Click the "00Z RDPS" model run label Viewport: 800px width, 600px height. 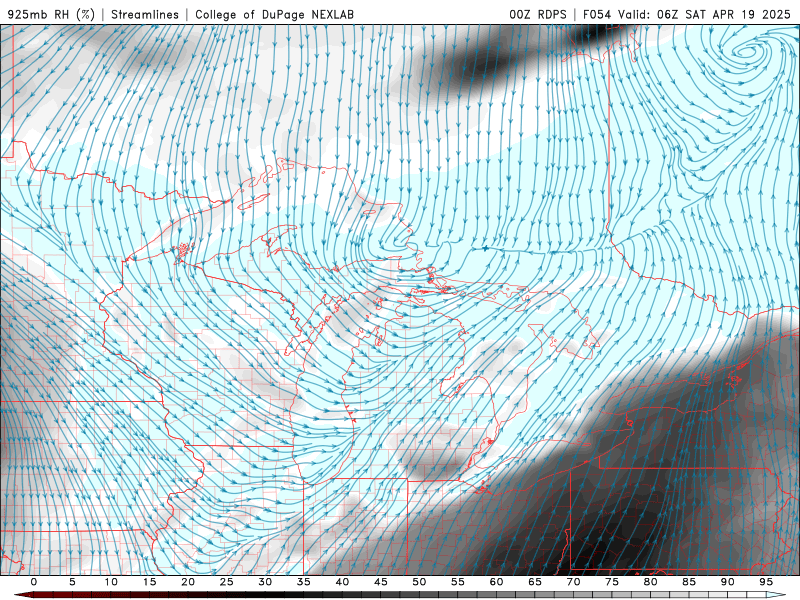tap(538, 14)
